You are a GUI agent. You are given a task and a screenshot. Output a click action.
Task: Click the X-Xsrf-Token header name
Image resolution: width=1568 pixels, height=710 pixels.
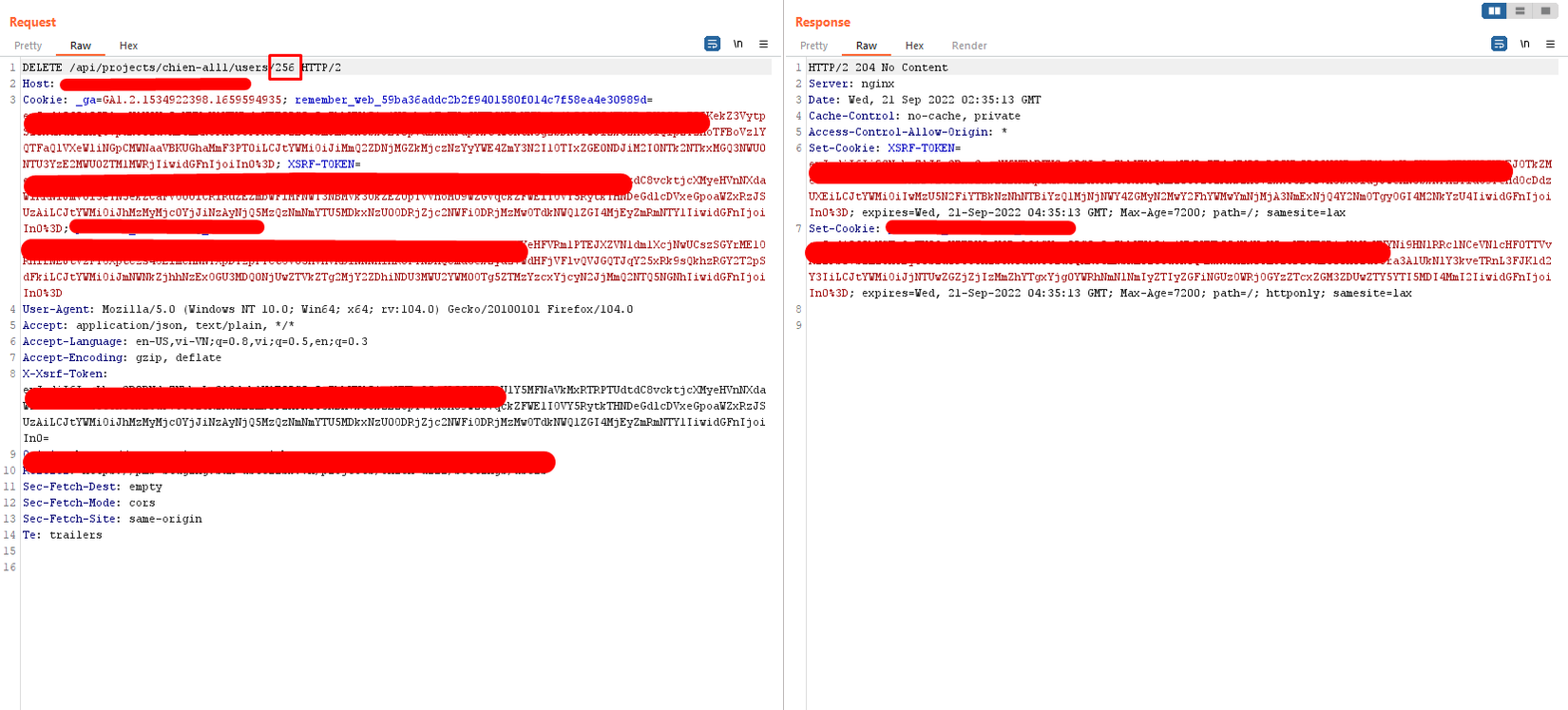click(x=66, y=374)
